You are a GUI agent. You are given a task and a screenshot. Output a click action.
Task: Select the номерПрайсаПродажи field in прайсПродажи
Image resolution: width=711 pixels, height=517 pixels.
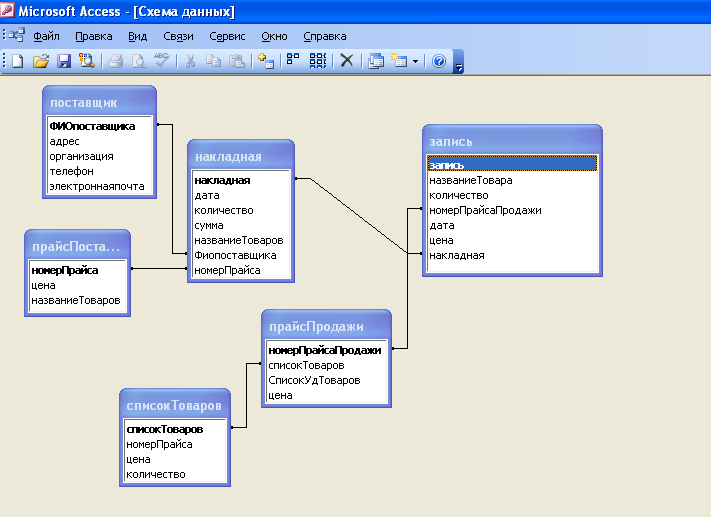pyautogui.click(x=325, y=350)
